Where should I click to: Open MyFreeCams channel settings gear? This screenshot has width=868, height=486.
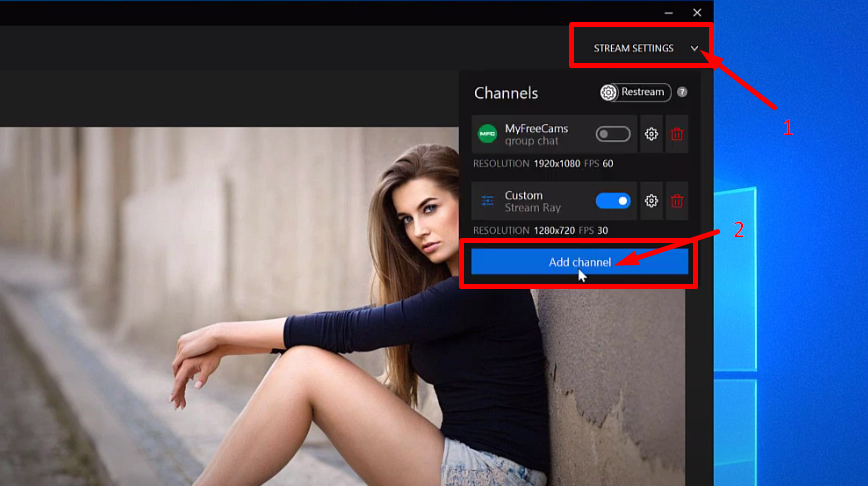[651, 134]
